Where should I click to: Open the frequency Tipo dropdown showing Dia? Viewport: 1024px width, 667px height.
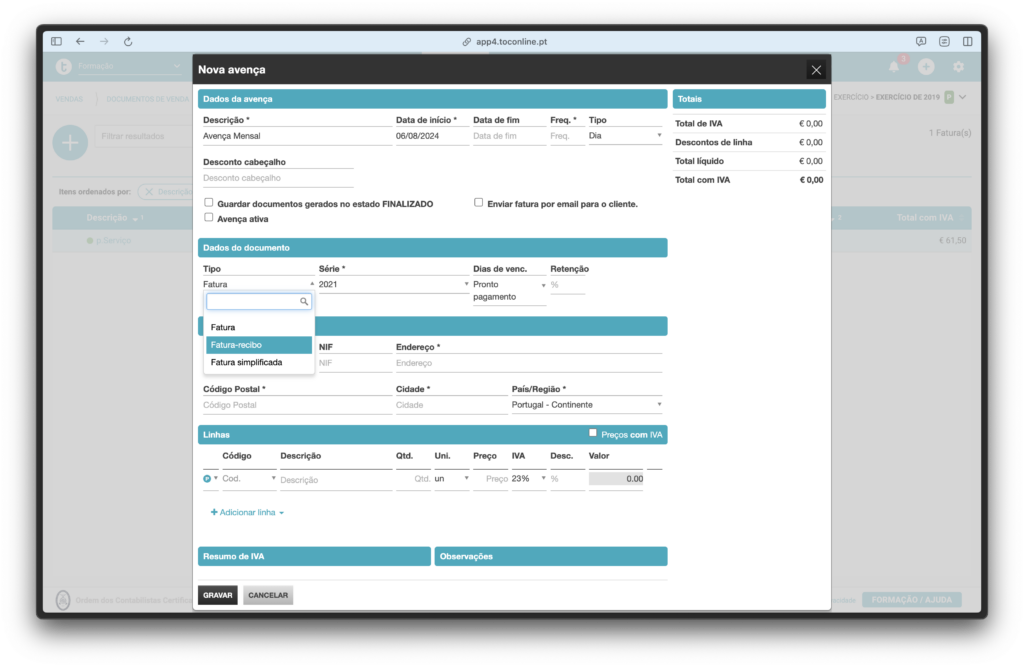(625, 136)
